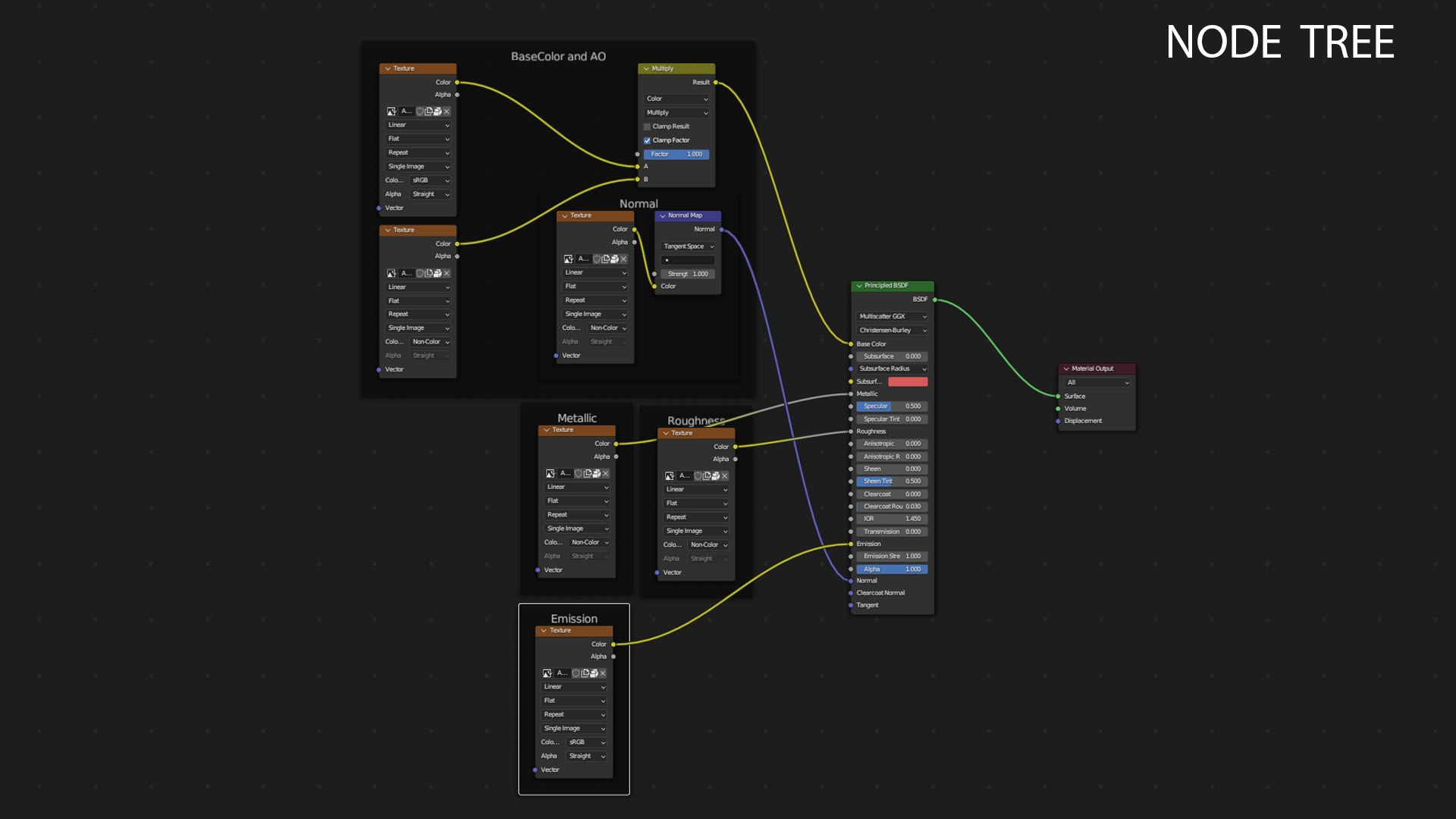Expand Subsurface Radius in Principled BSDF

pos(892,369)
